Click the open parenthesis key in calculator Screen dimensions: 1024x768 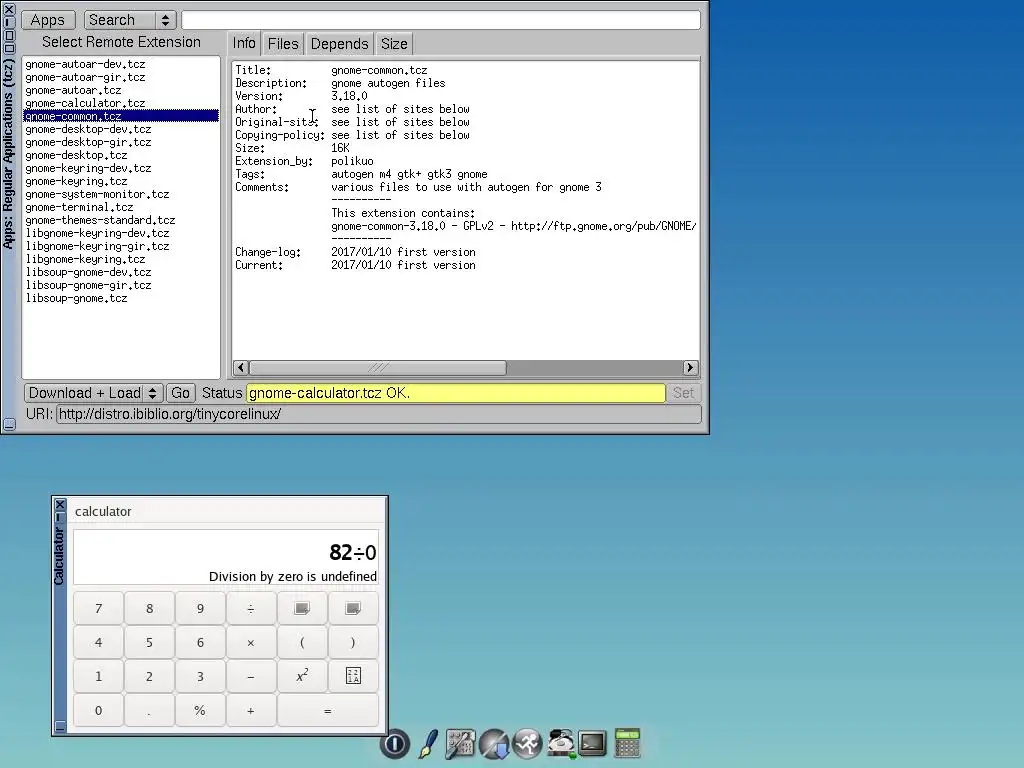(302, 643)
